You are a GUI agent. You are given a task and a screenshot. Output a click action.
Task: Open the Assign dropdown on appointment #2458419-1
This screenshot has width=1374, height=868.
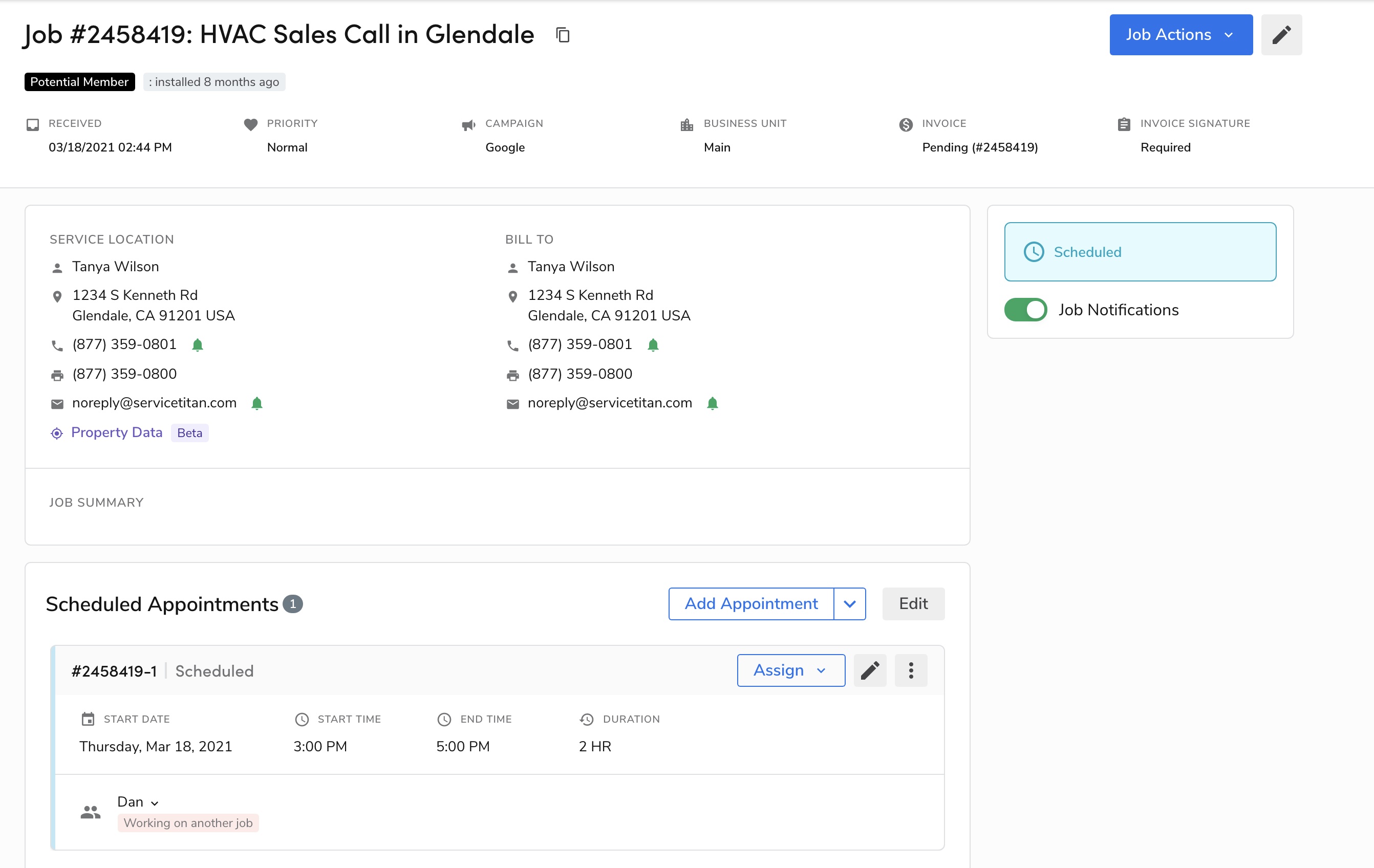click(x=791, y=670)
